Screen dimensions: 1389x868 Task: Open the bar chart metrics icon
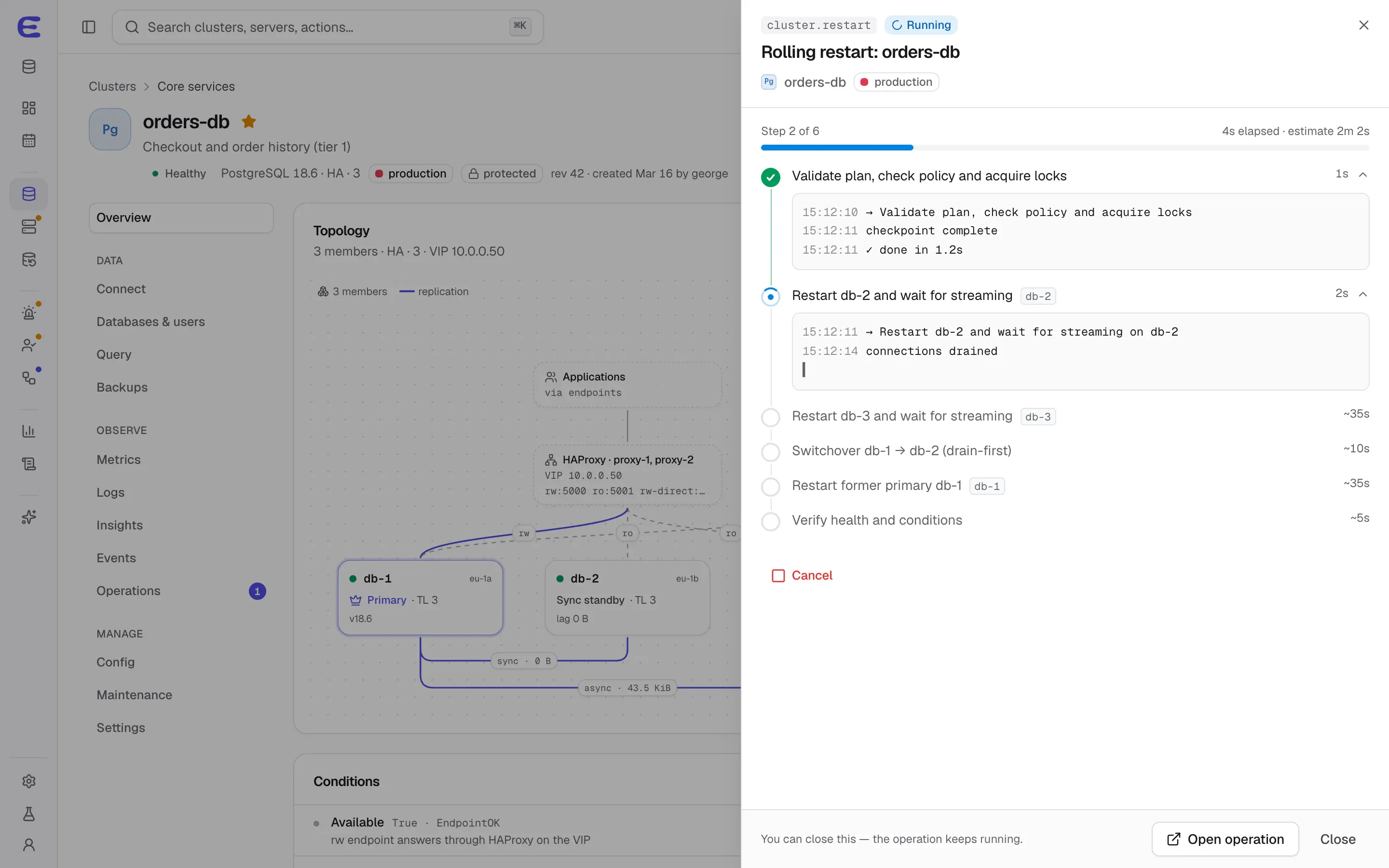point(29,431)
